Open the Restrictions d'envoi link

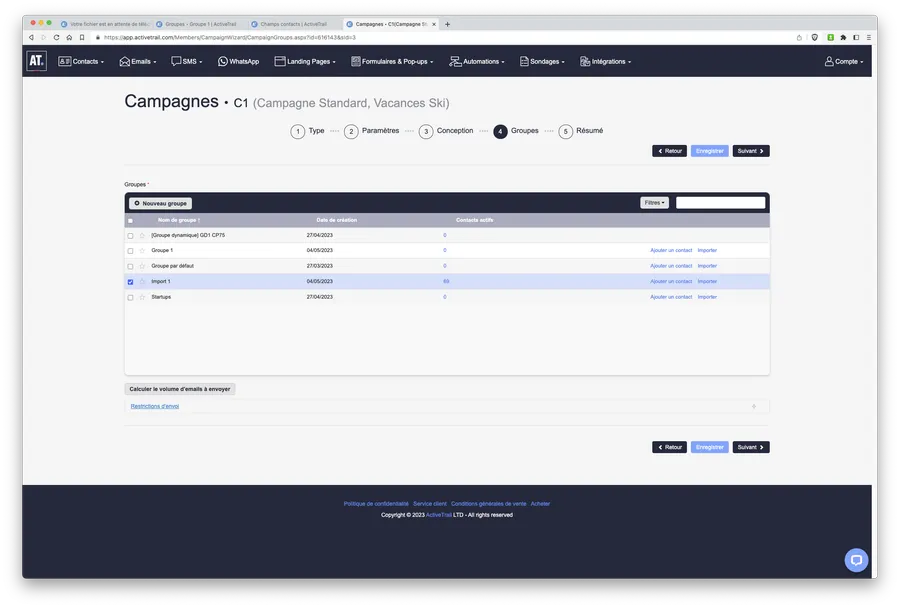point(154,406)
